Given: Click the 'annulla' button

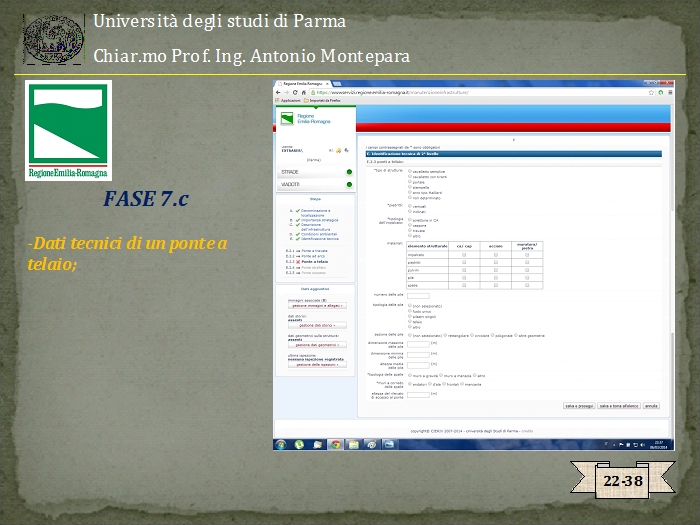Looking at the screenshot, I should pos(651,406).
